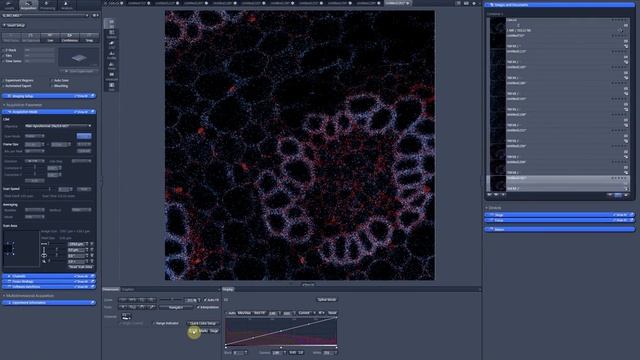This screenshot has width=640, height=360.
Task: Click the Scan Area preview box
Action: pyautogui.click(x=21, y=249)
